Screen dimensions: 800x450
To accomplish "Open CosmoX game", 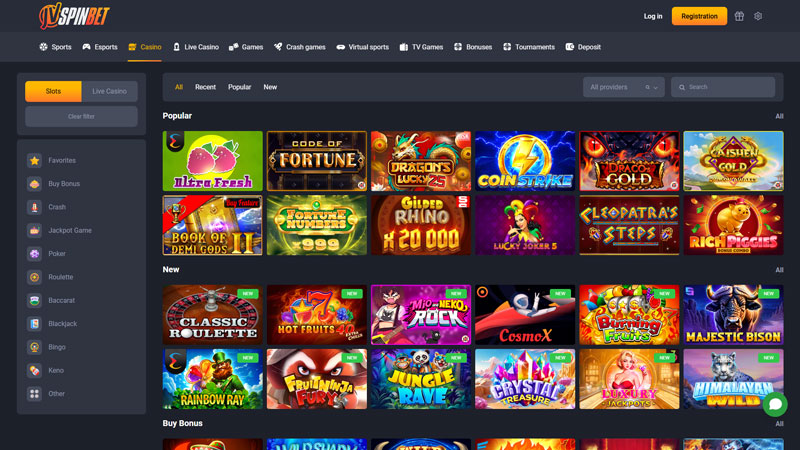I will tap(525, 315).
